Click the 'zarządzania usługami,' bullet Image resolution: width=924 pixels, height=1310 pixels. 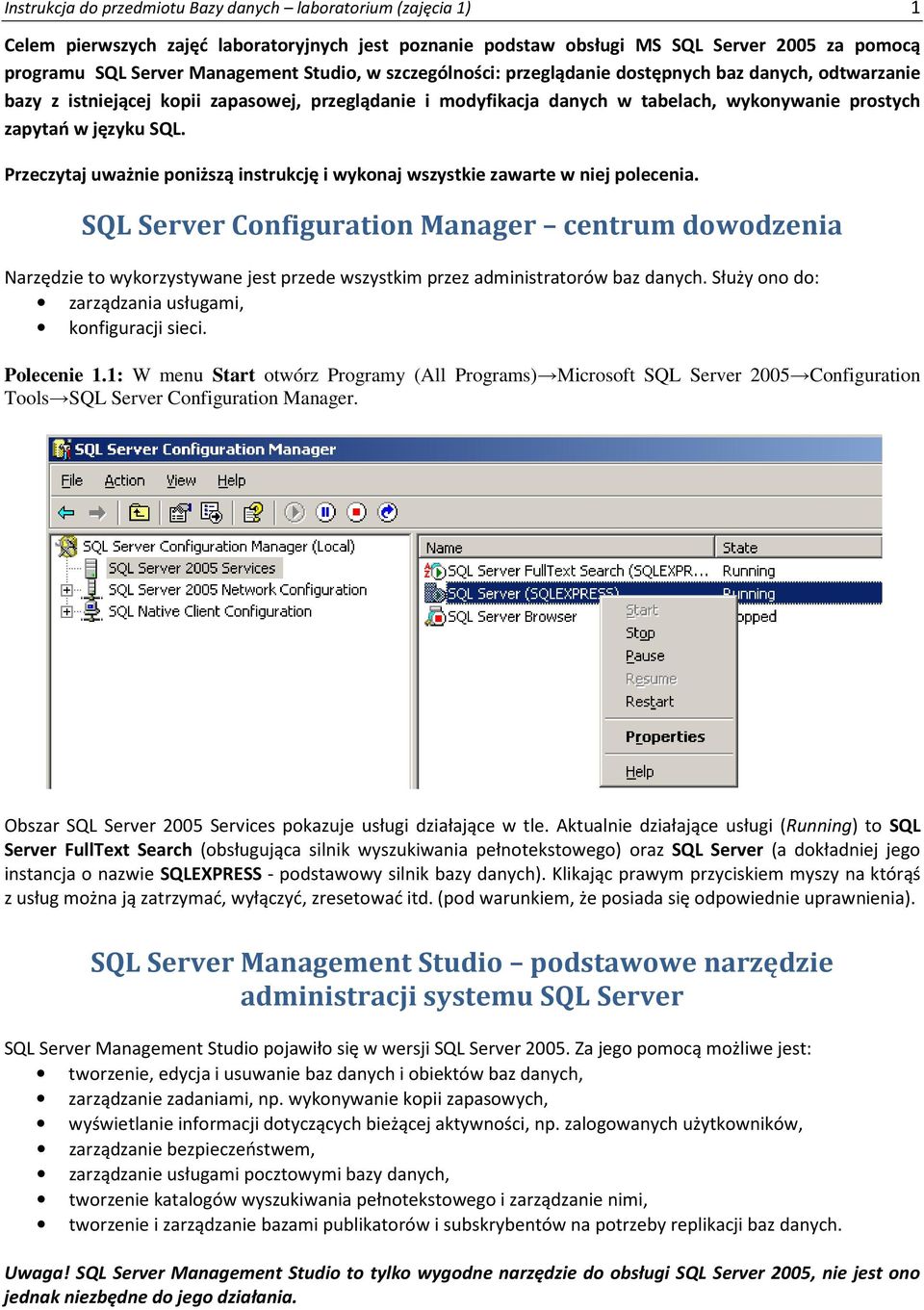156,302
